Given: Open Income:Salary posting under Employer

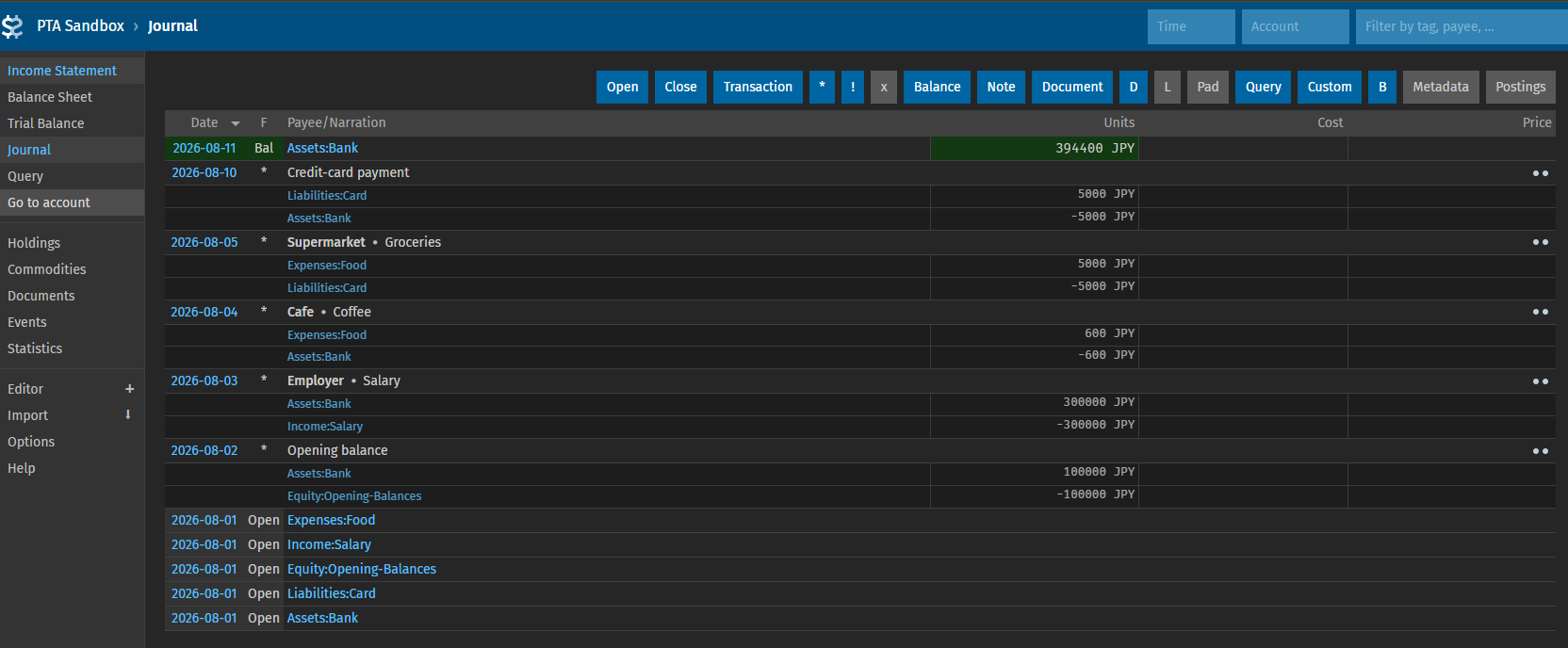Looking at the screenshot, I should 325,427.
